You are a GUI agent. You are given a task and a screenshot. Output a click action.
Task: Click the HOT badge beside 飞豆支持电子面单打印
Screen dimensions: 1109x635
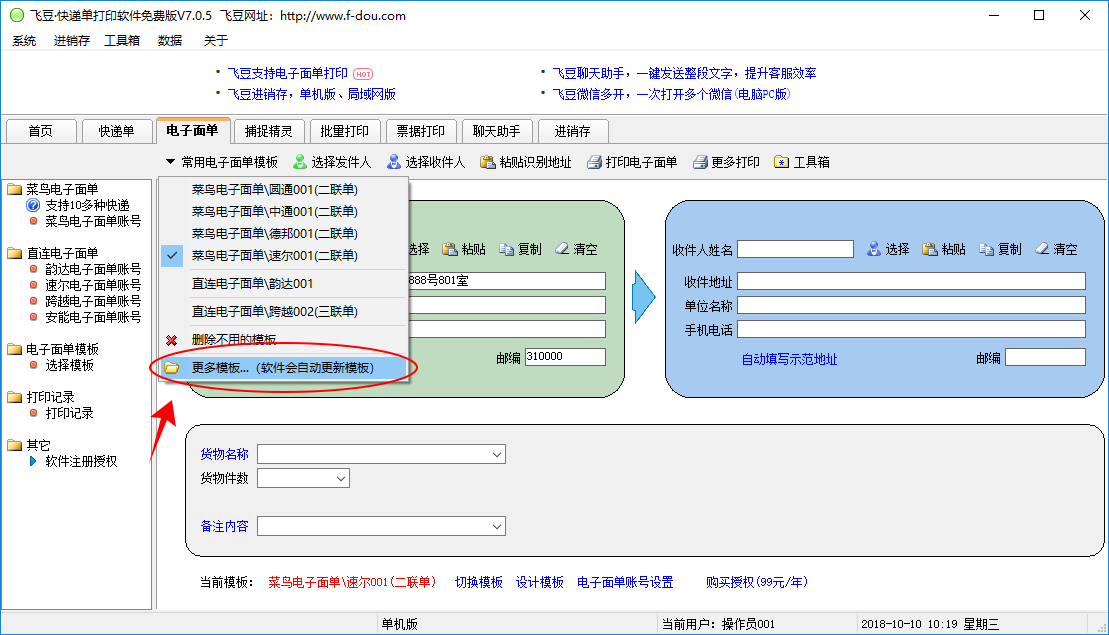click(x=363, y=74)
